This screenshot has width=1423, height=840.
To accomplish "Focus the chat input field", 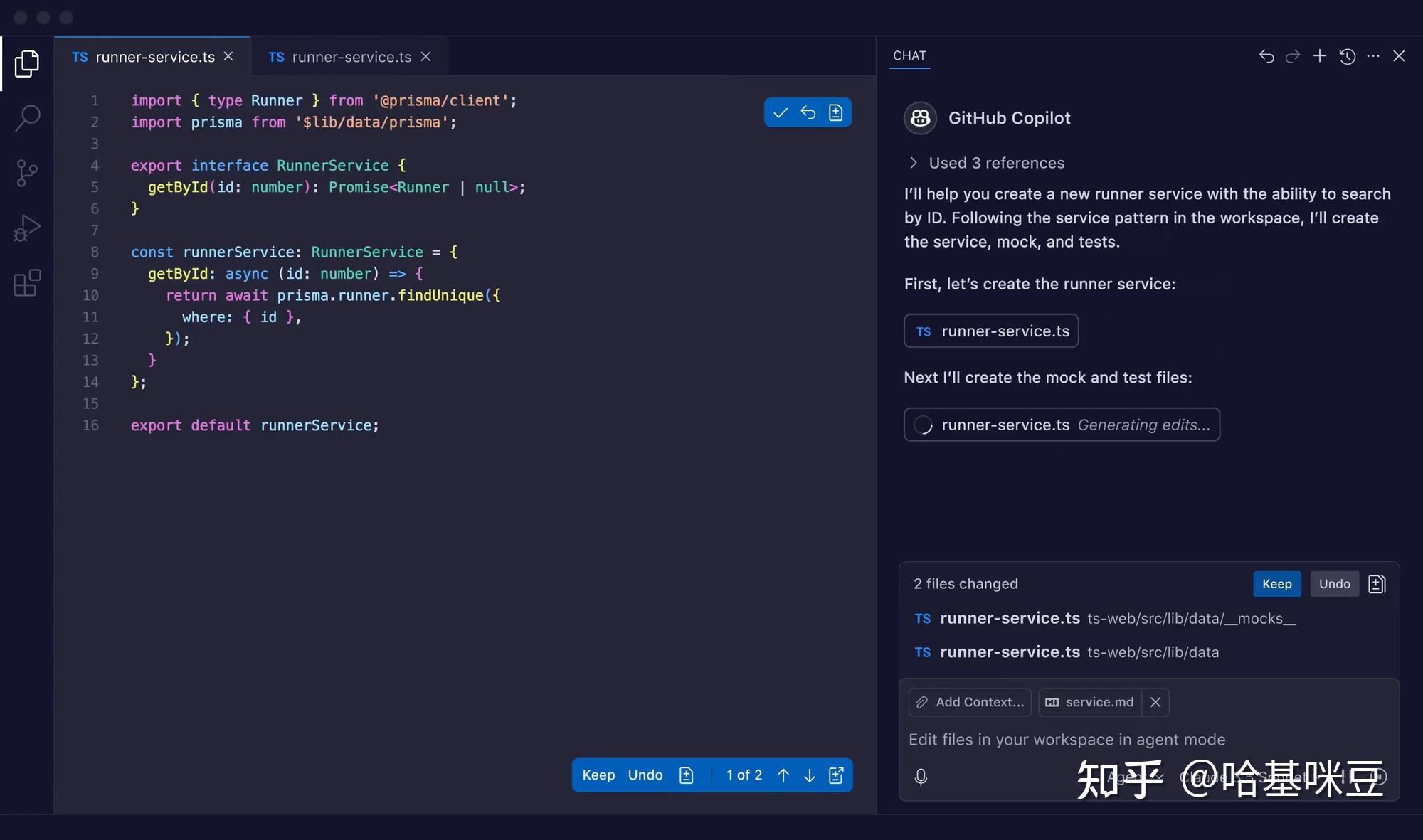I will tap(1148, 740).
